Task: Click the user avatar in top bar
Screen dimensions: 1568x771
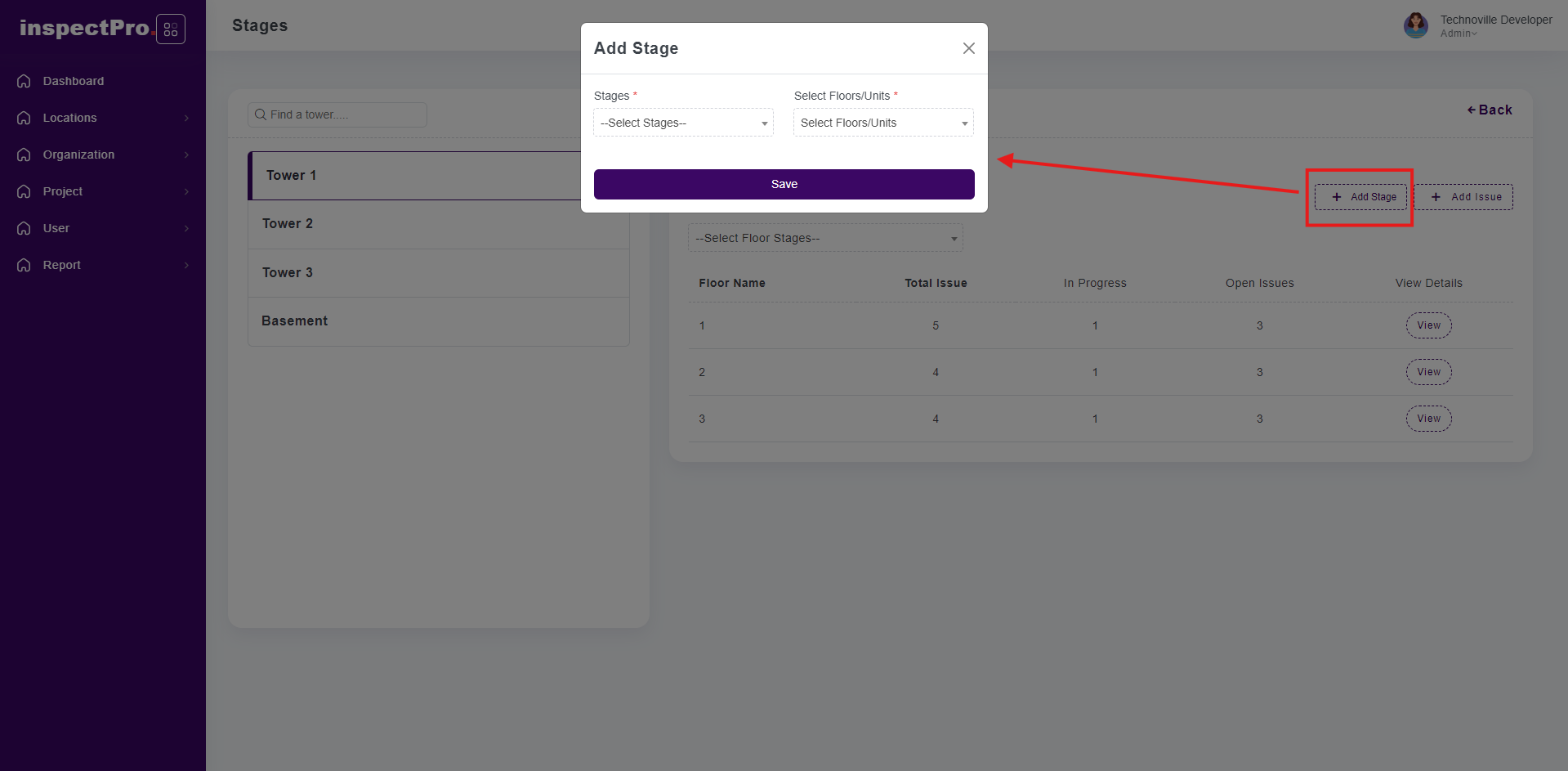Action: (x=1415, y=25)
